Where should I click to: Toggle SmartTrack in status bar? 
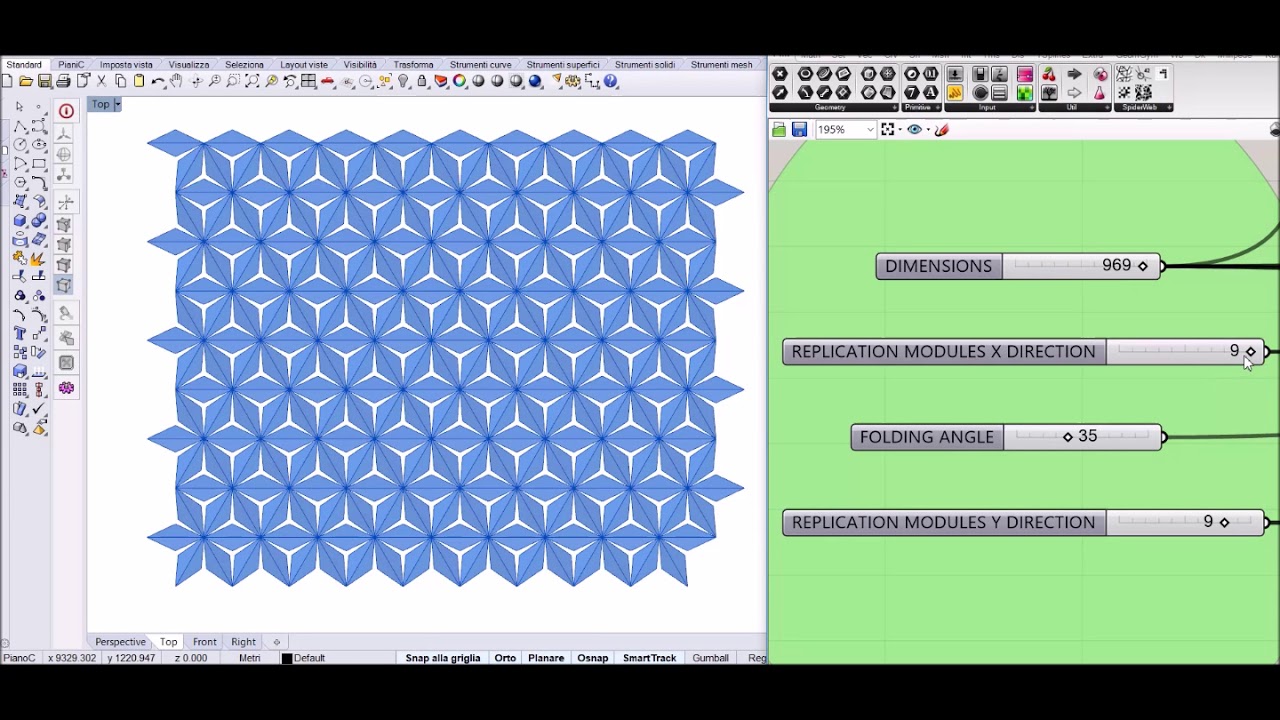coord(649,658)
